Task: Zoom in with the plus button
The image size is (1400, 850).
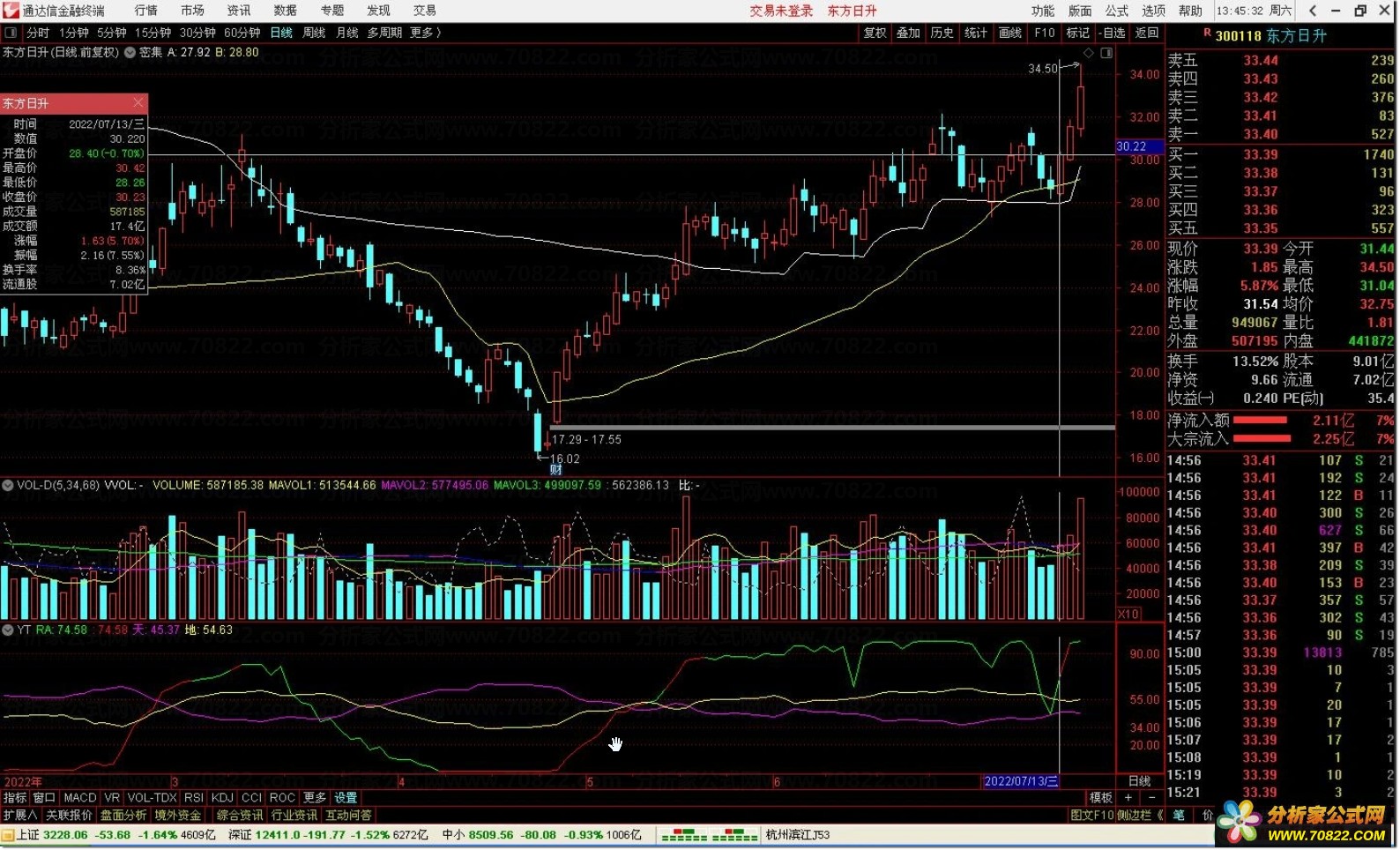Action: click(1128, 797)
